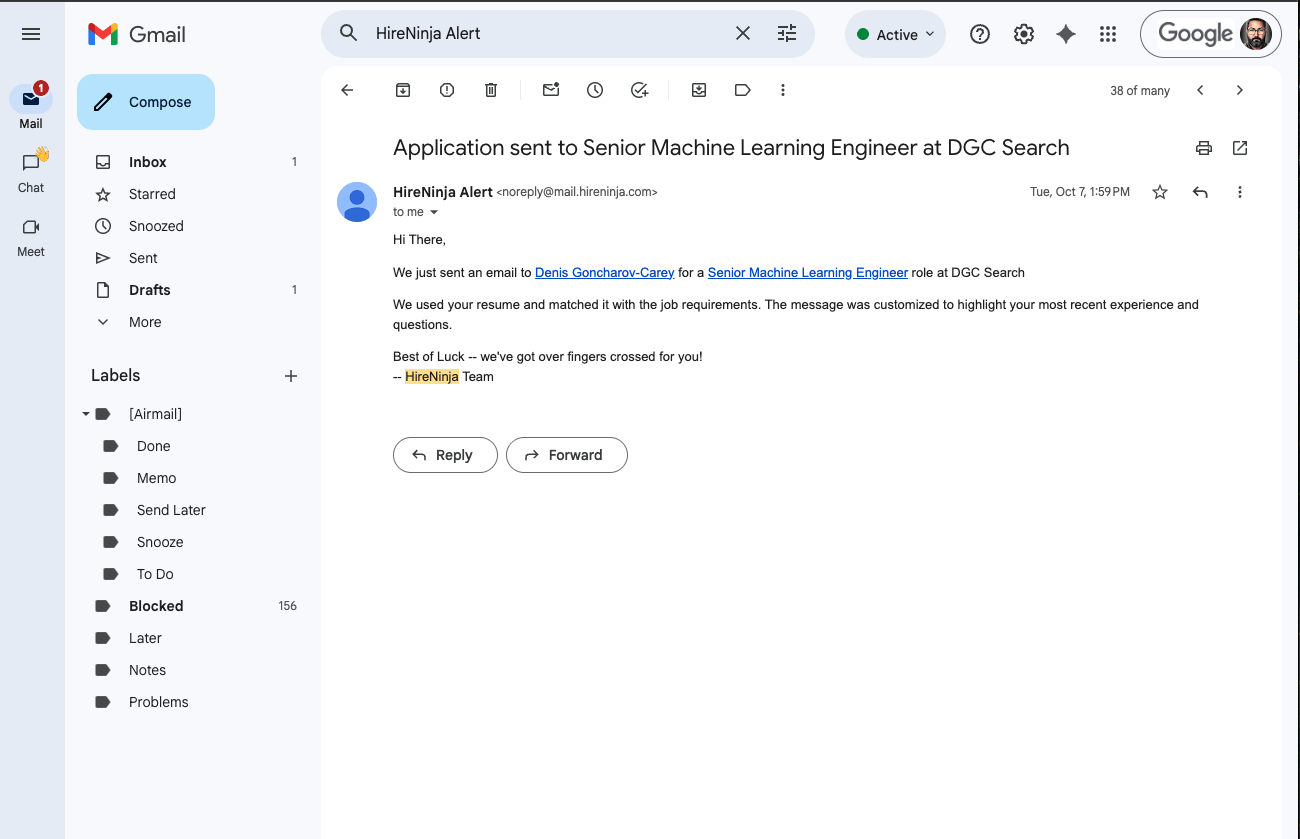Snooze this email with the clock icon
This screenshot has height=839, width=1300.
tap(595, 90)
